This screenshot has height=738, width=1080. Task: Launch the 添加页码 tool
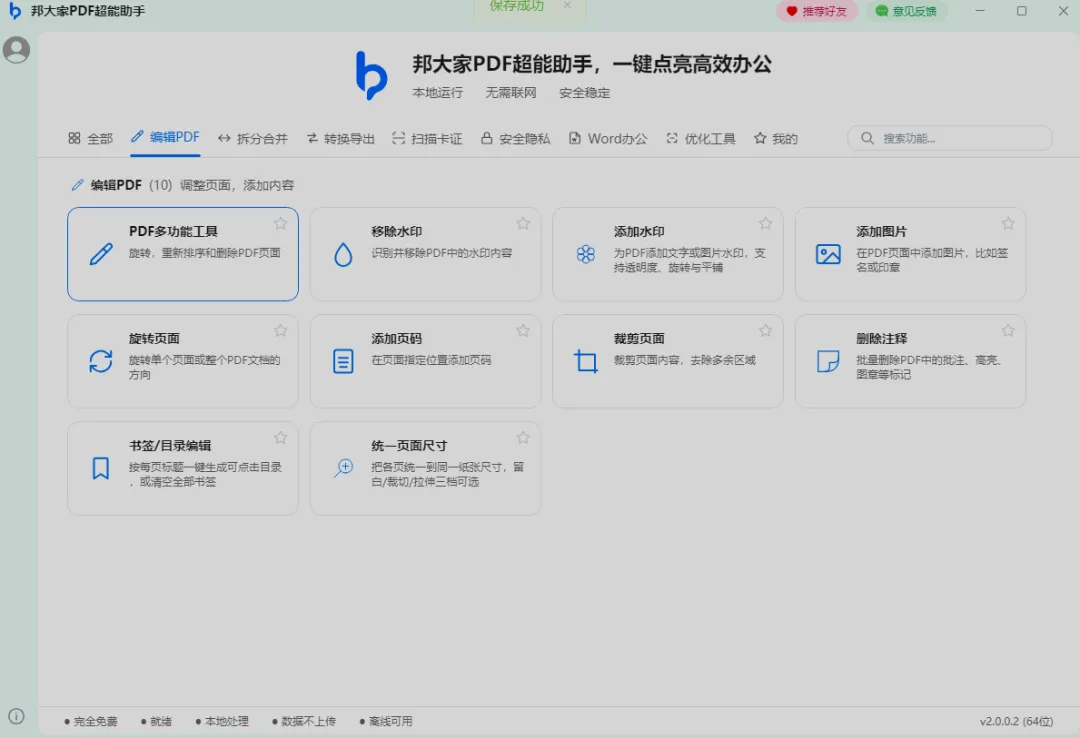click(x=425, y=361)
